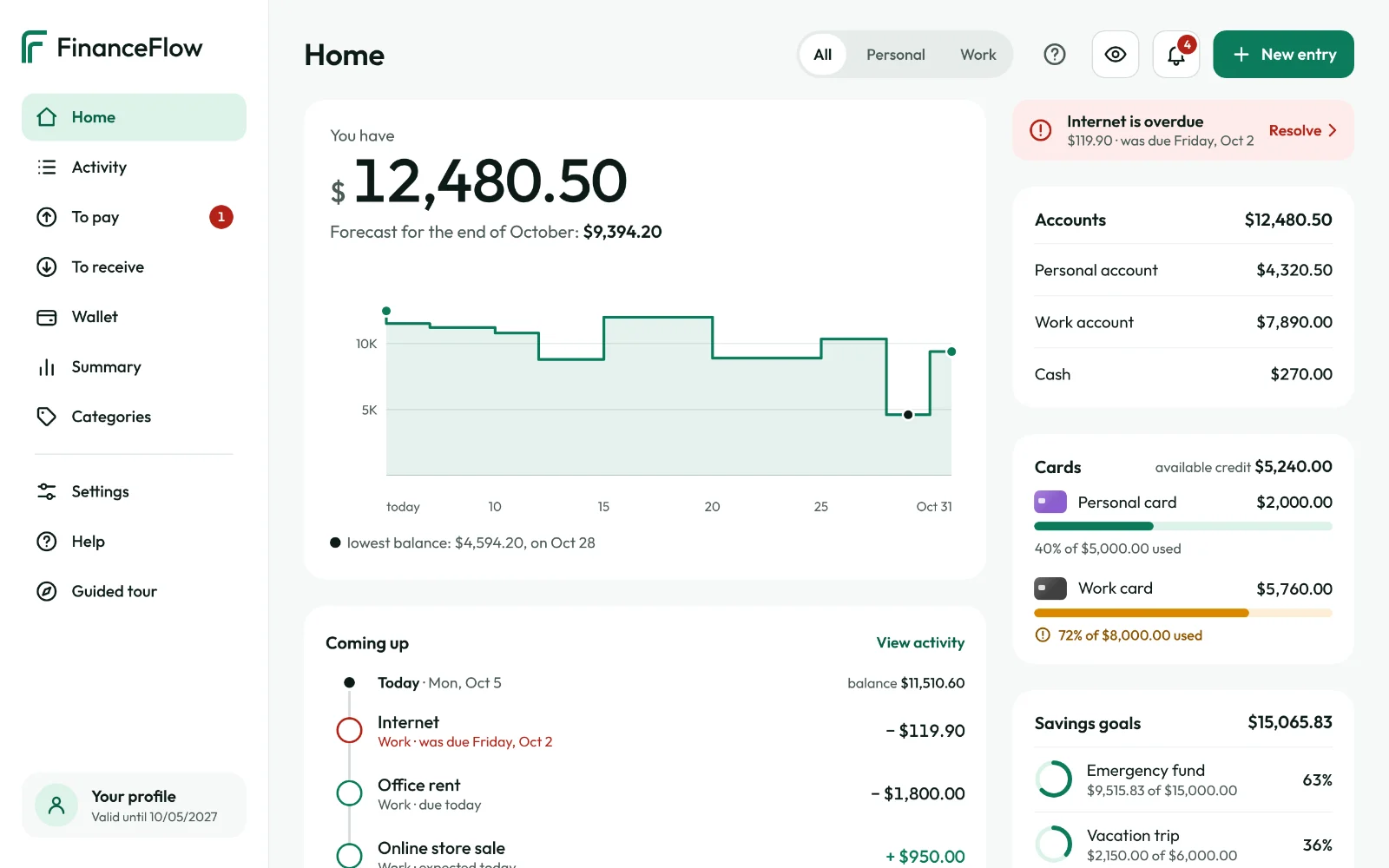Go to the To pay section
The width and height of the screenshot is (1389, 868).
134,217
